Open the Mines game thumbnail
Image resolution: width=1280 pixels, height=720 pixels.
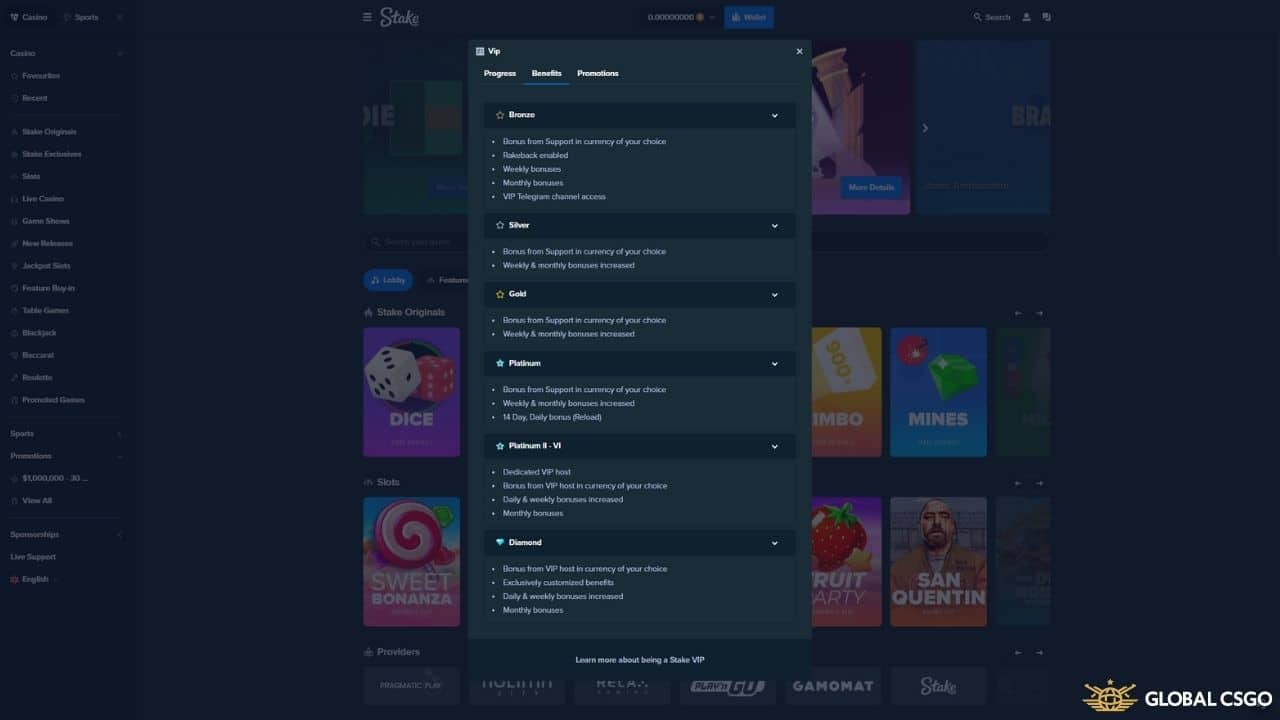938,392
